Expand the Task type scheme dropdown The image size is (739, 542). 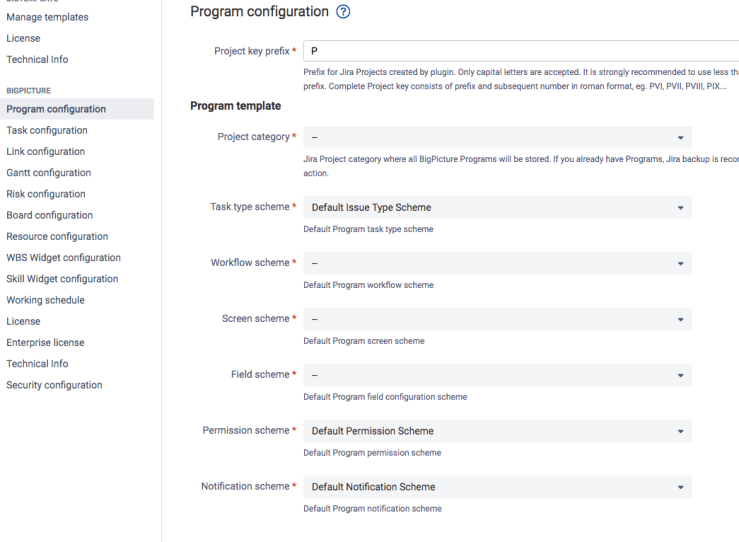496,208
